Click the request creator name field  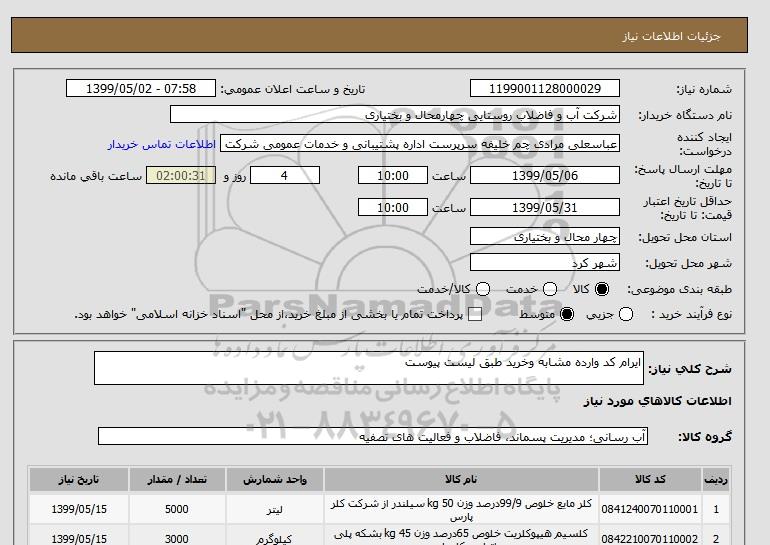coord(420,144)
